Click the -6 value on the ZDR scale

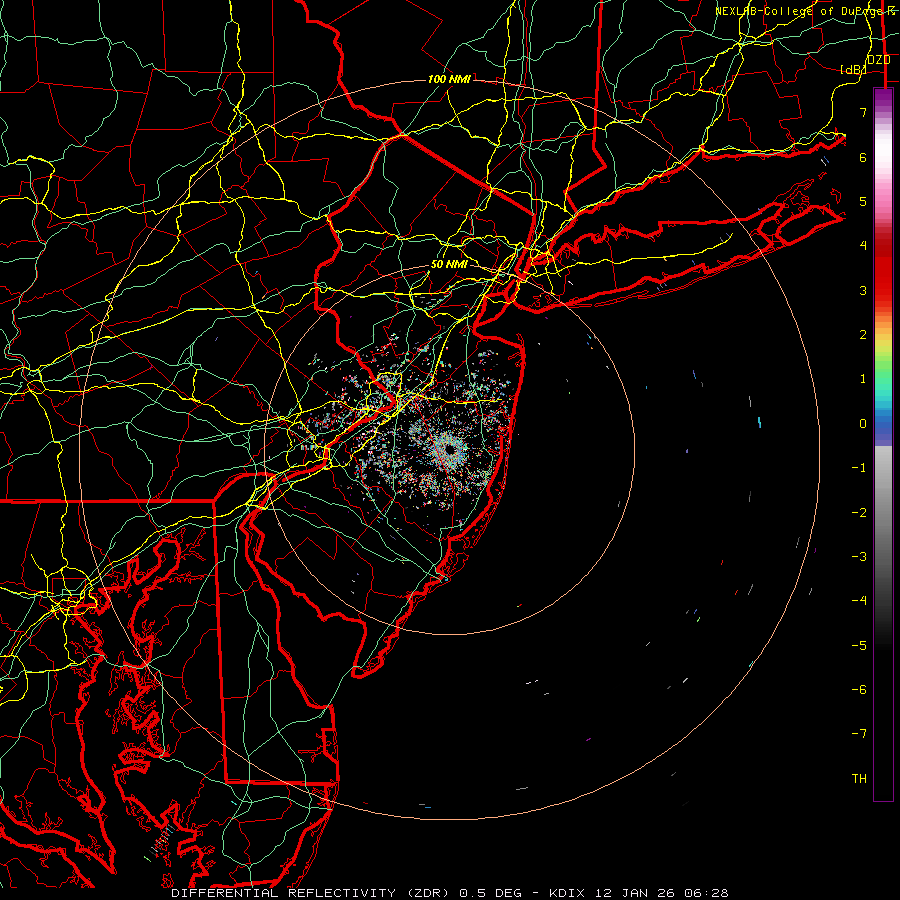(859, 690)
